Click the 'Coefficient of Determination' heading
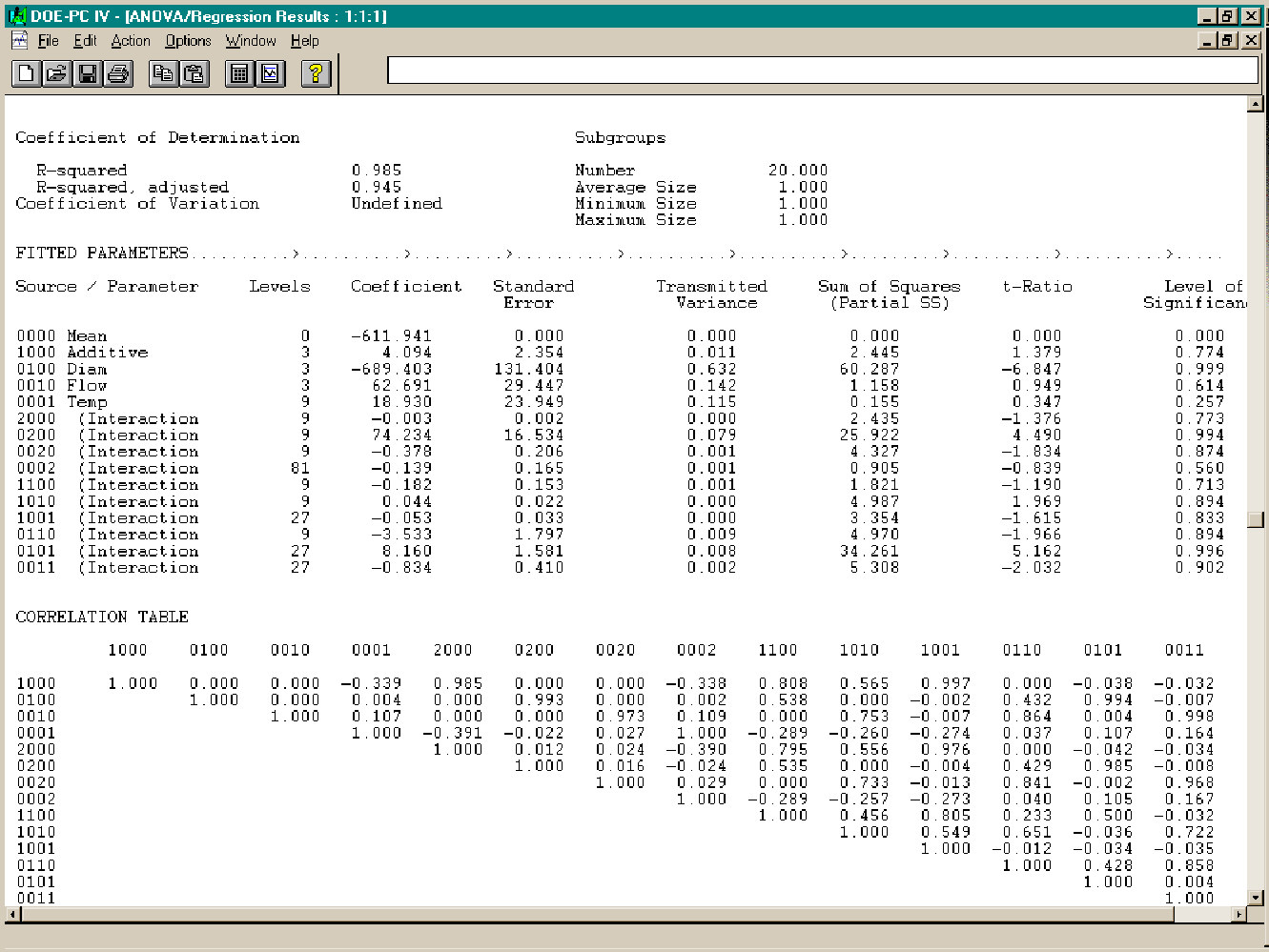Screen dimensions: 1269x952 tap(157, 137)
